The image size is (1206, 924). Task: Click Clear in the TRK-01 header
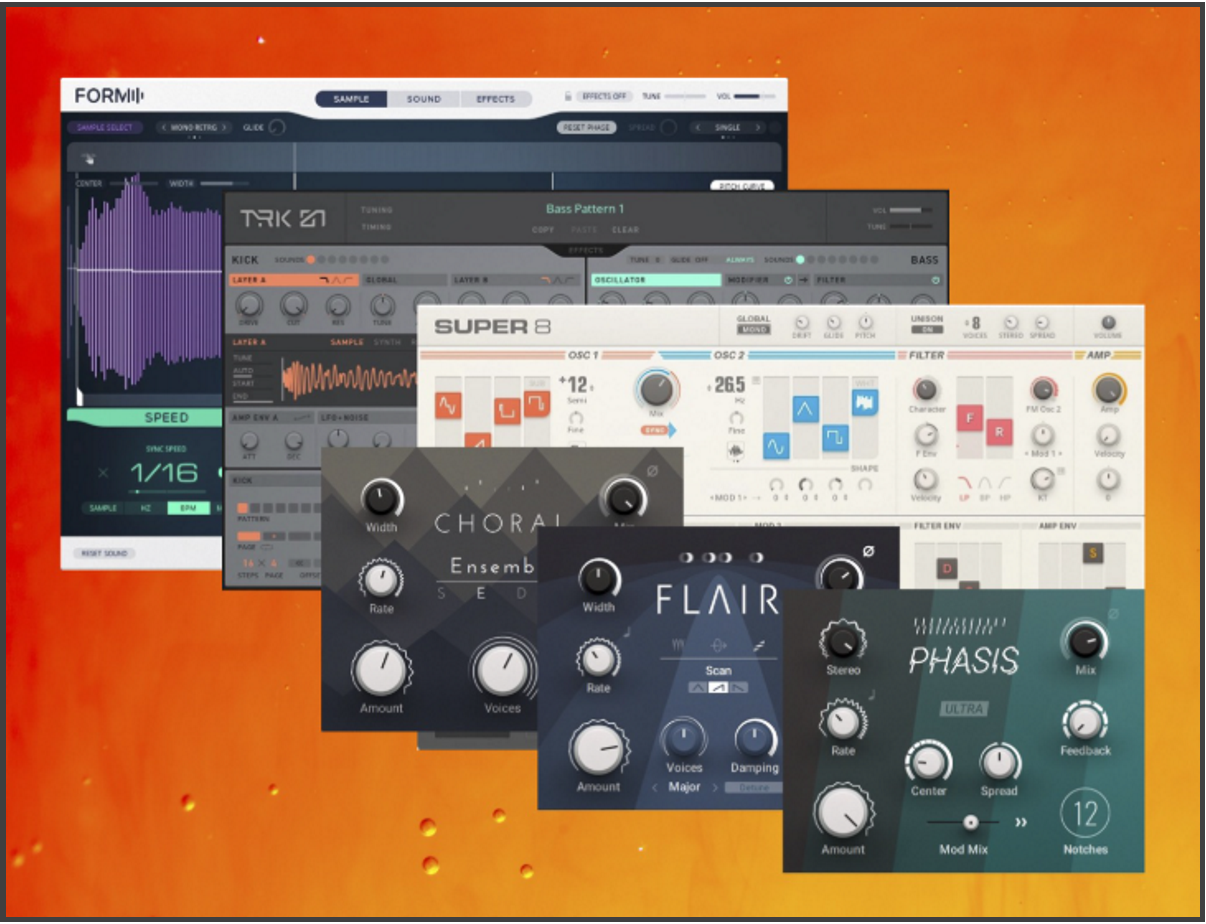(x=625, y=229)
